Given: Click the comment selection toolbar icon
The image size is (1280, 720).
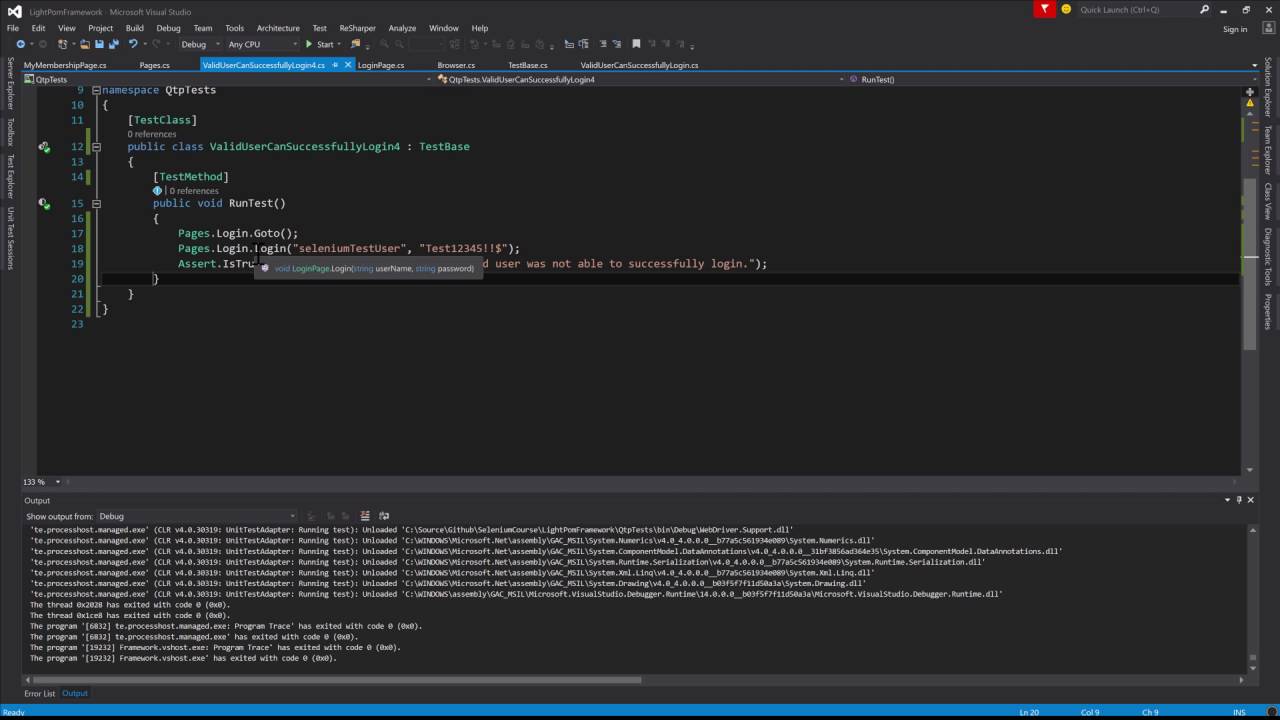Looking at the screenshot, I should (603, 44).
